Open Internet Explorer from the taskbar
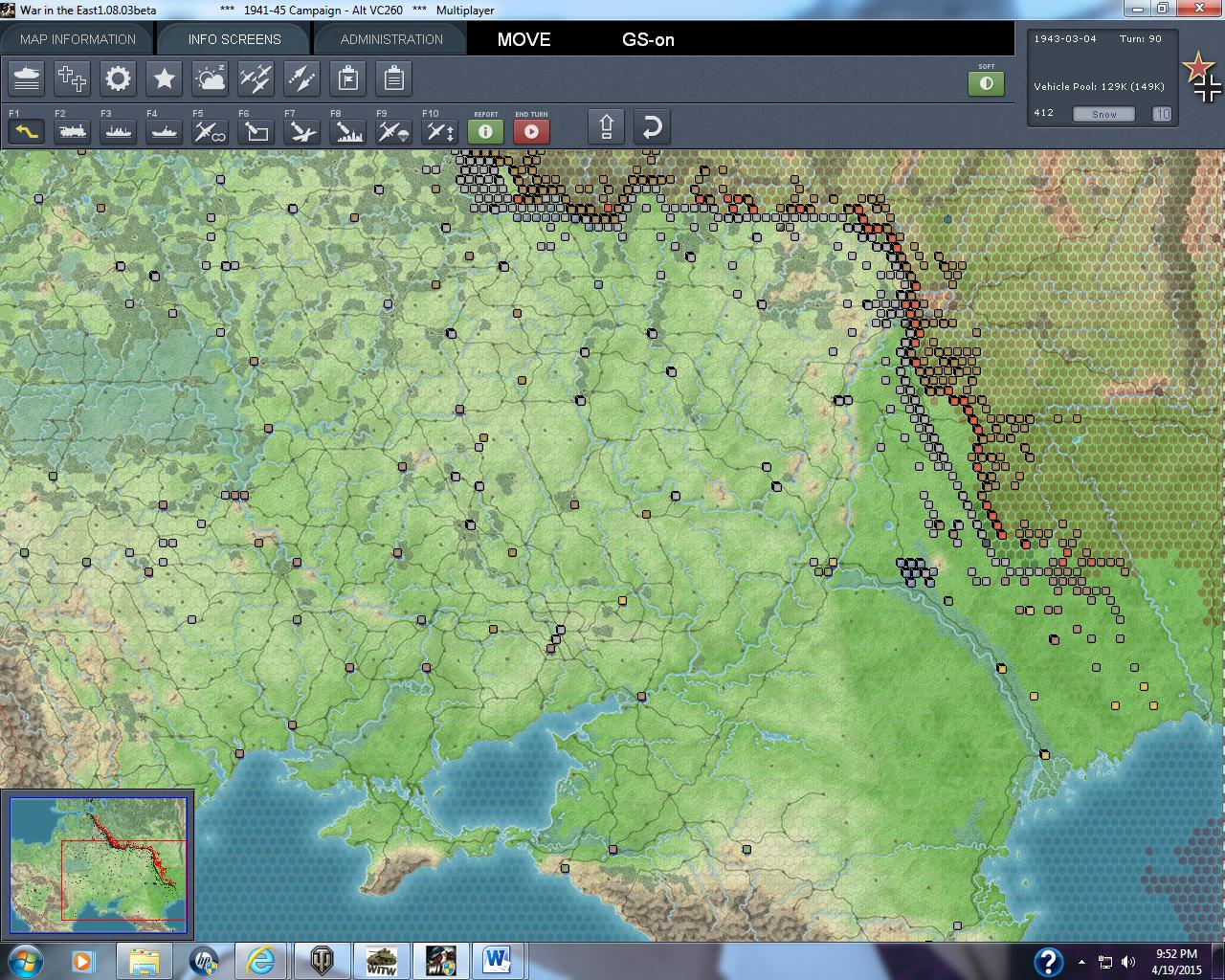Viewport: 1225px width, 980px height. coord(259,960)
